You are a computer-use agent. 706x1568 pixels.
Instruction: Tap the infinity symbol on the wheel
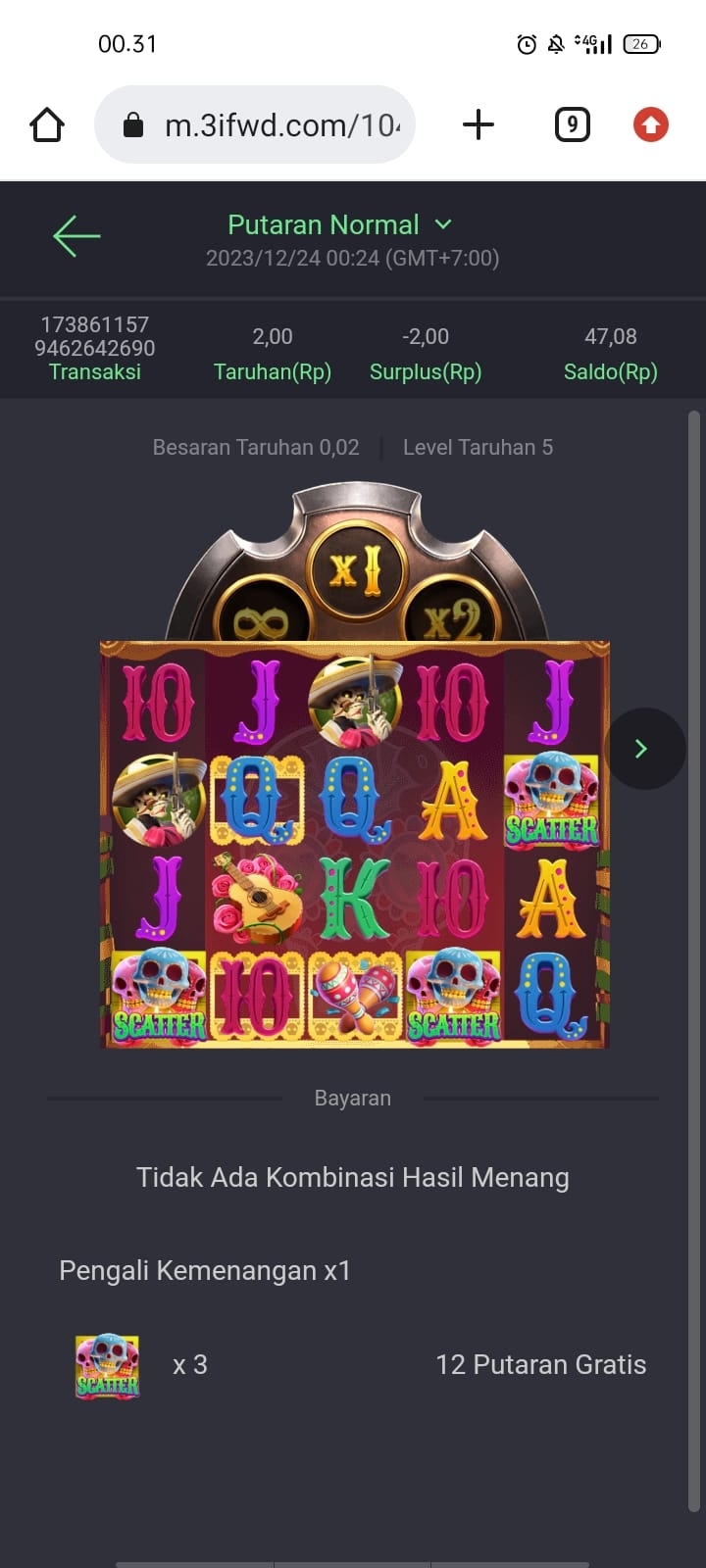[263, 617]
